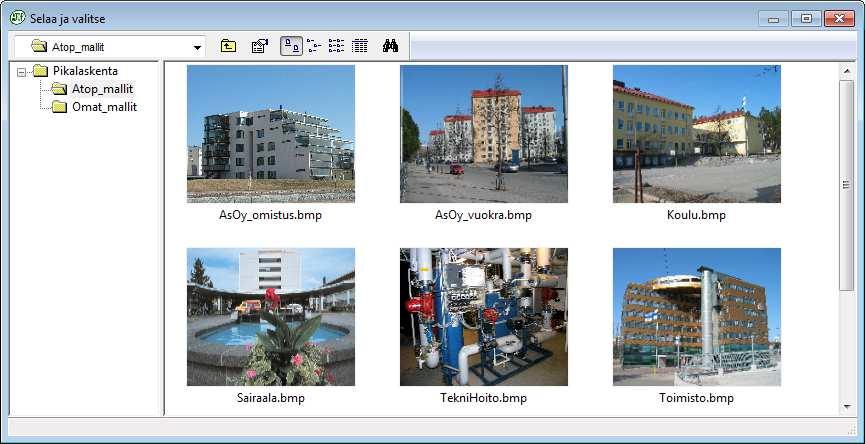Click the Koulu.bmp file name

696,215
